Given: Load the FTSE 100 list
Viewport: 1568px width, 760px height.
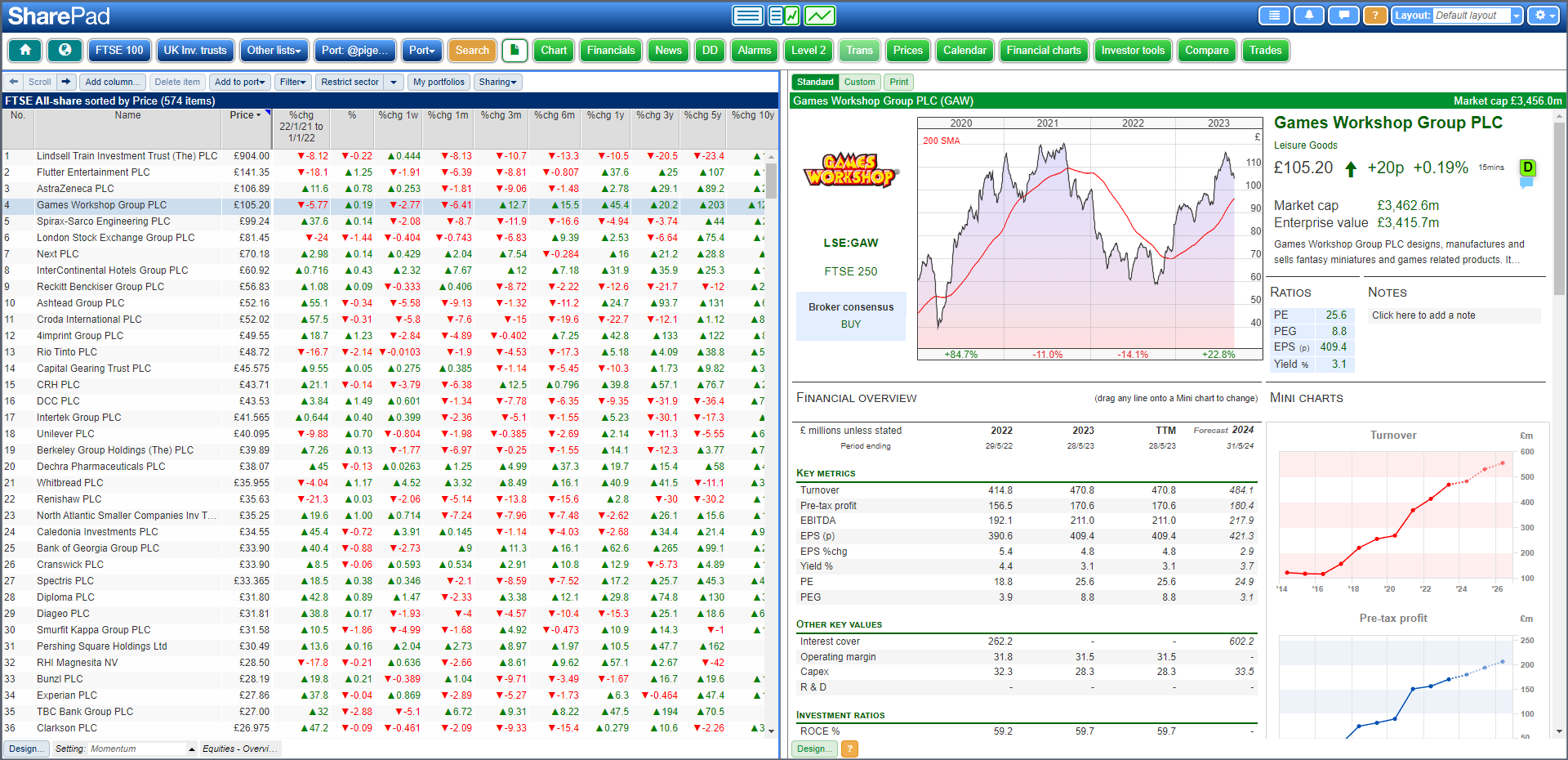Looking at the screenshot, I should point(119,51).
